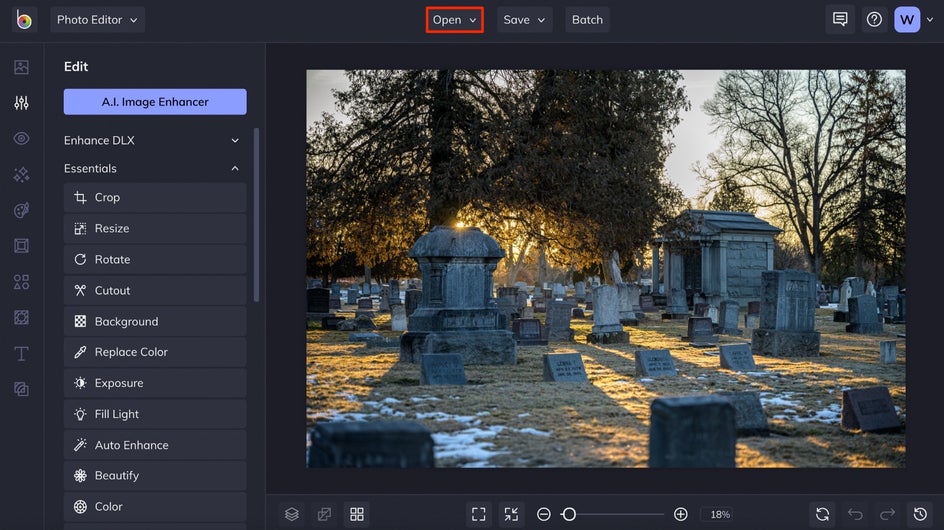Click the Open menu button
Image resolution: width=944 pixels, height=530 pixels.
[x=454, y=20]
